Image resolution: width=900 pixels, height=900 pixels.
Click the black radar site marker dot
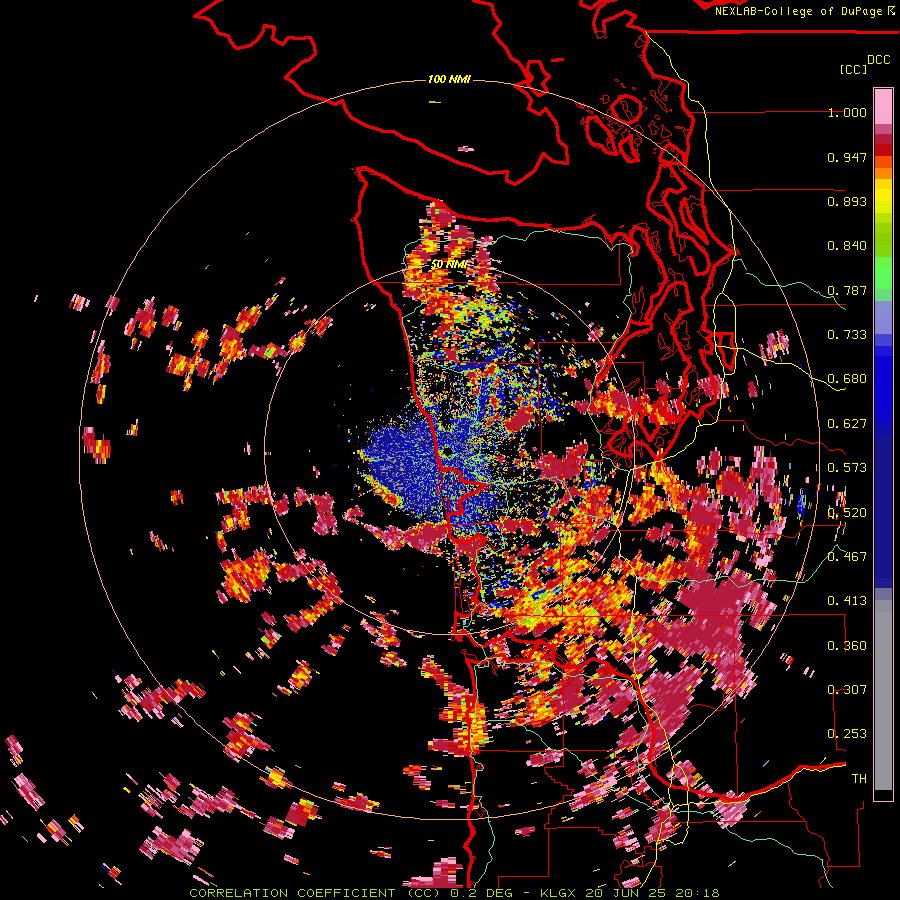pos(447,452)
